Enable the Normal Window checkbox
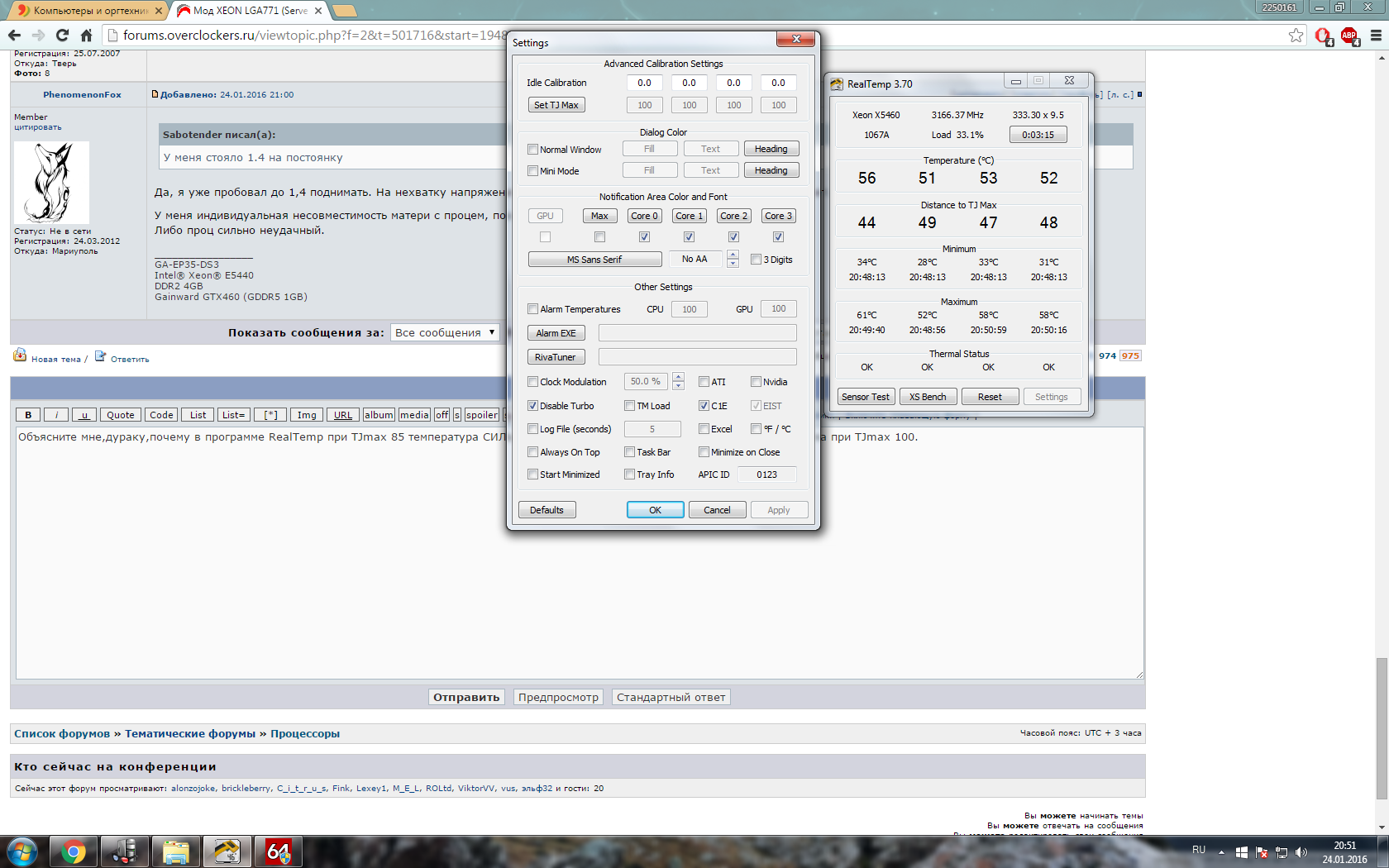The image size is (1389, 868). coord(533,150)
